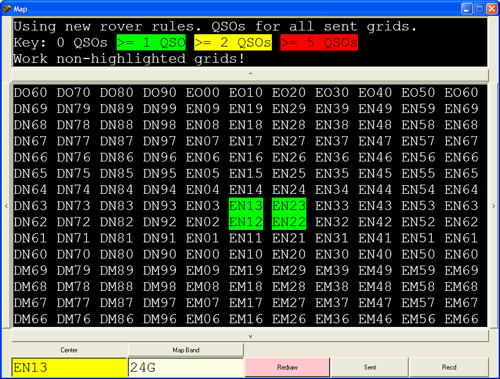500x379 pixels.
Task: Click grid cell EN45
Action: click(x=375, y=173)
